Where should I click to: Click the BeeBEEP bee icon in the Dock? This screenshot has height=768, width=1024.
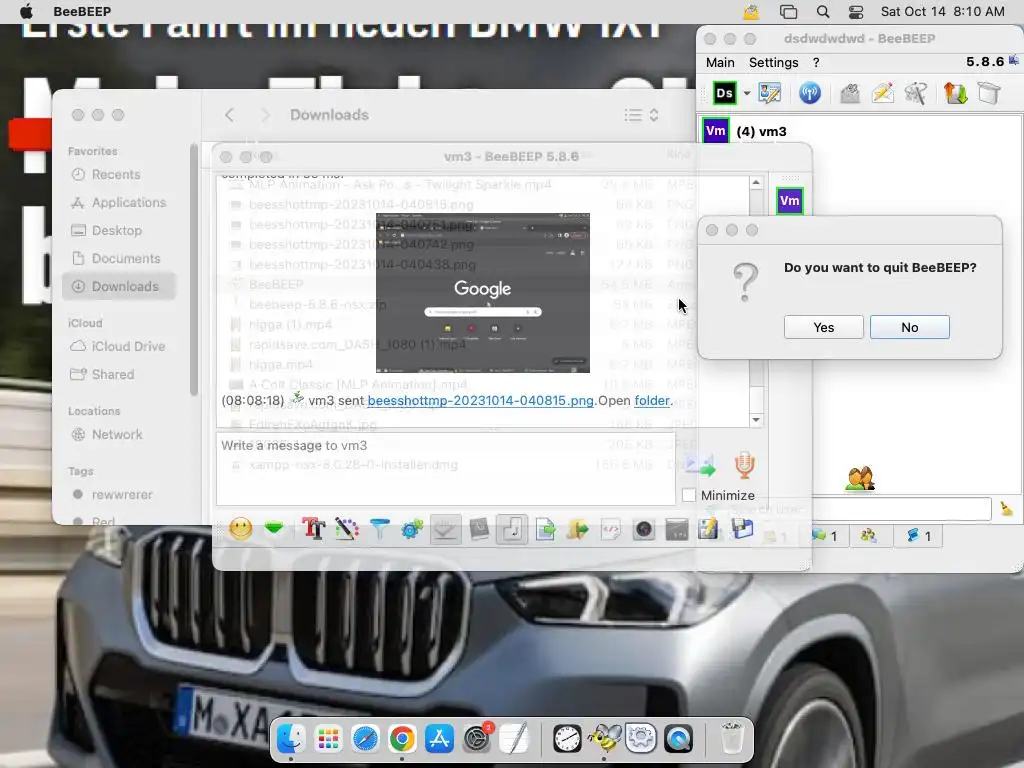point(604,739)
